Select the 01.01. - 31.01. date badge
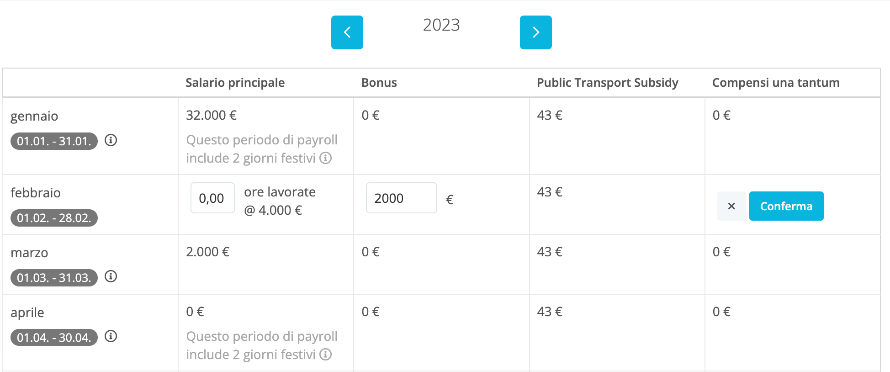Viewport: 890px width, 372px height. coord(54,141)
